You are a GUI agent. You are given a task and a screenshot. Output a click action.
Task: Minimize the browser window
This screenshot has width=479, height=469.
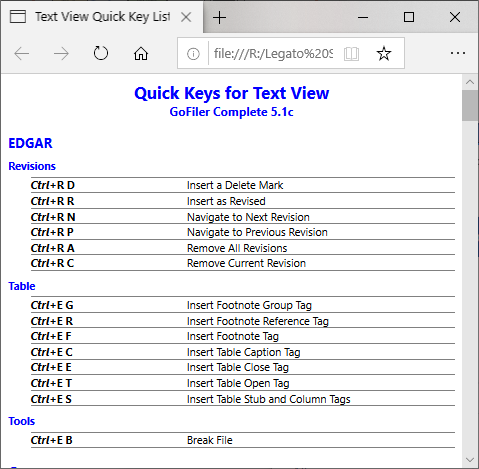click(363, 17)
